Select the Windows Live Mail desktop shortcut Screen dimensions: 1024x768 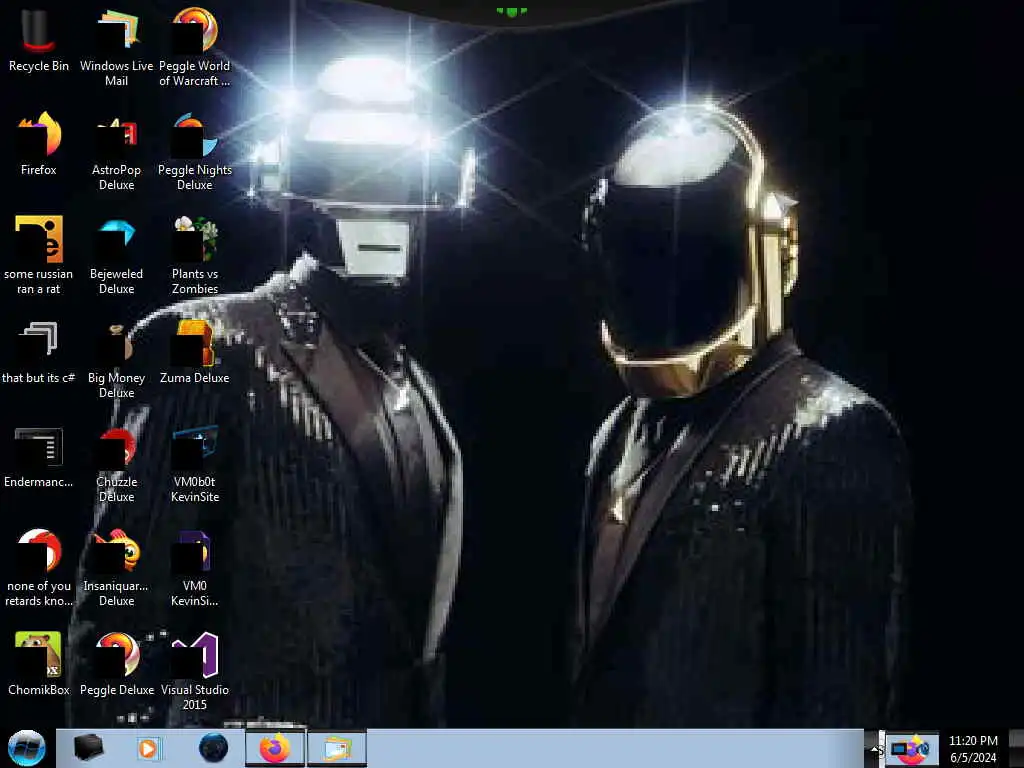pos(116,47)
